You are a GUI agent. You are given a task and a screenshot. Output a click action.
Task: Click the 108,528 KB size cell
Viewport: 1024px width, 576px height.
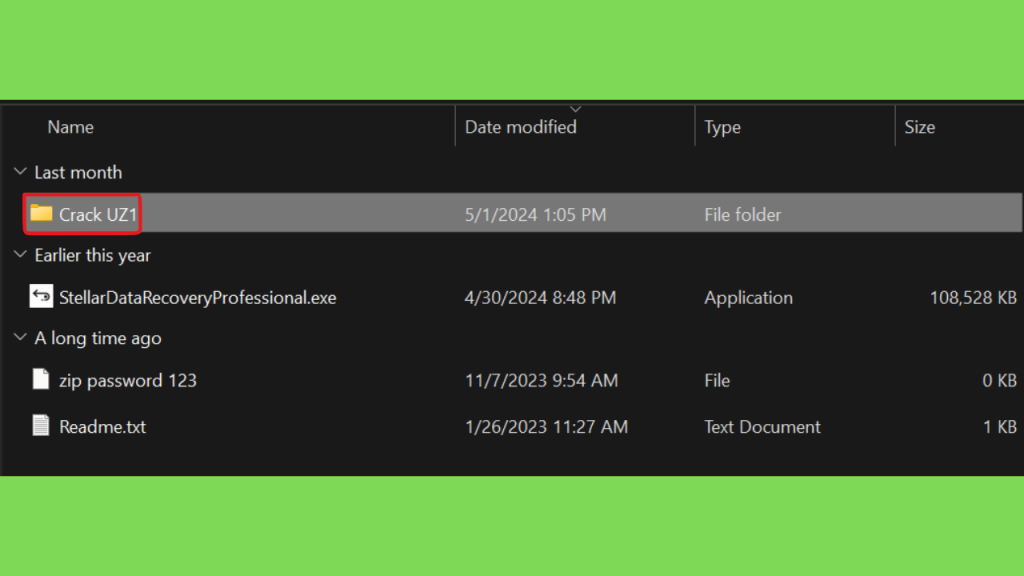tap(973, 297)
